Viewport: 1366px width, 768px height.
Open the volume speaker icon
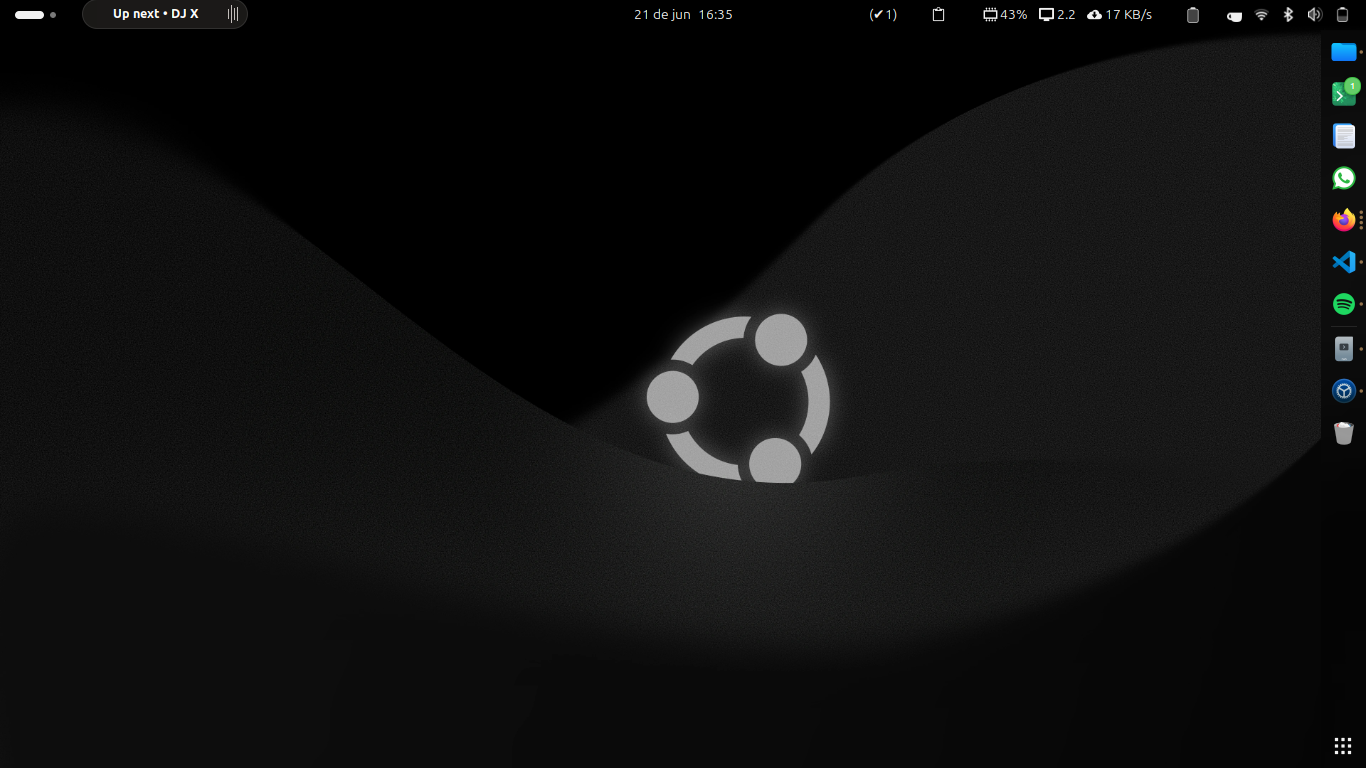(1314, 15)
